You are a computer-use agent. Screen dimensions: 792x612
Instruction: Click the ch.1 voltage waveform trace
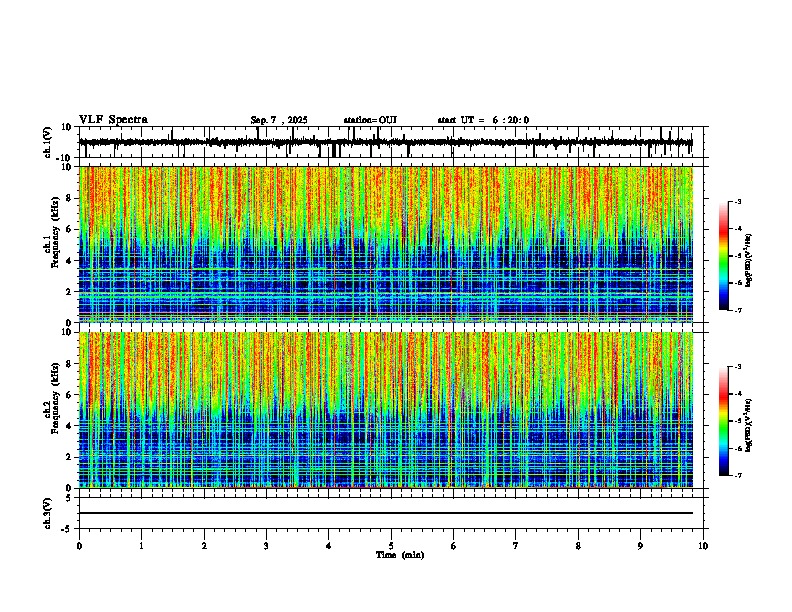coord(386,142)
